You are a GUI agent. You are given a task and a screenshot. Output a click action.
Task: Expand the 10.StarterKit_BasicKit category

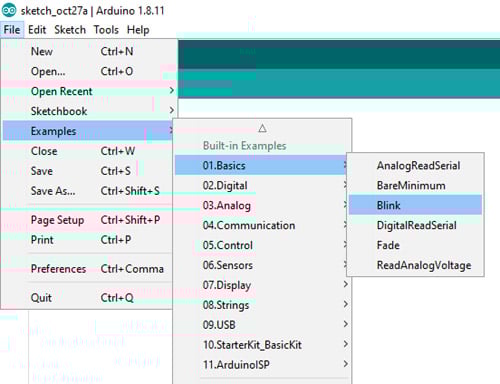click(262, 345)
